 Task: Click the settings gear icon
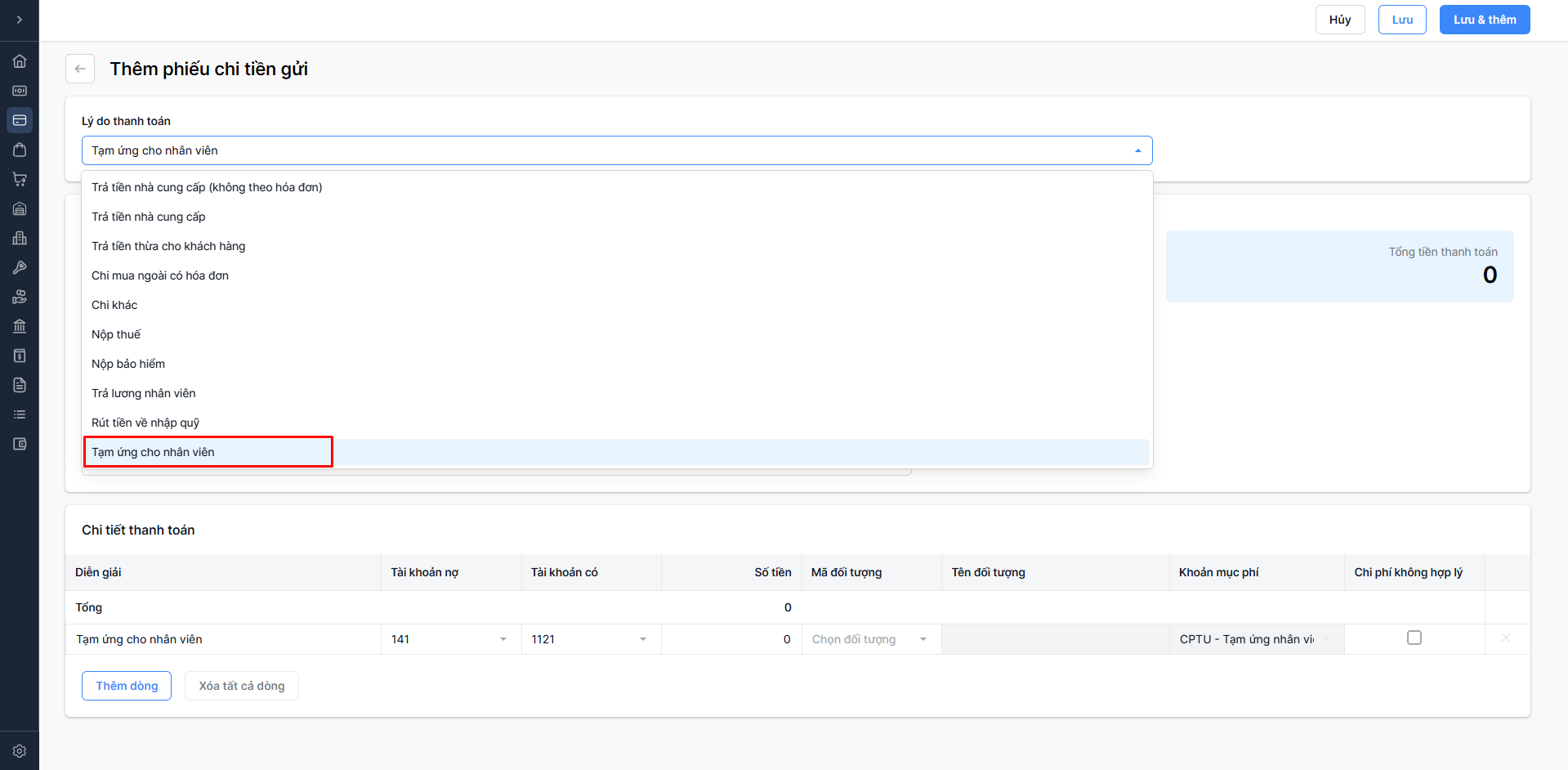point(20,750)
